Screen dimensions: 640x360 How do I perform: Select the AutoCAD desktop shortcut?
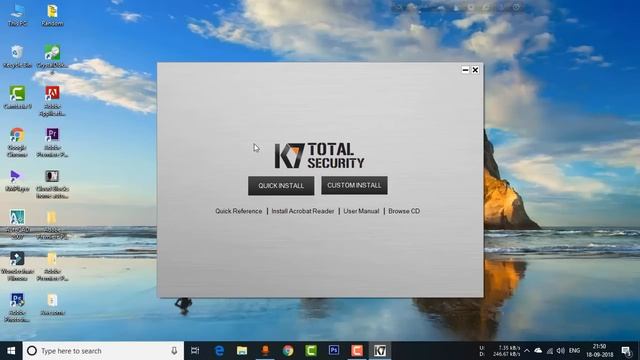[18, 224]
